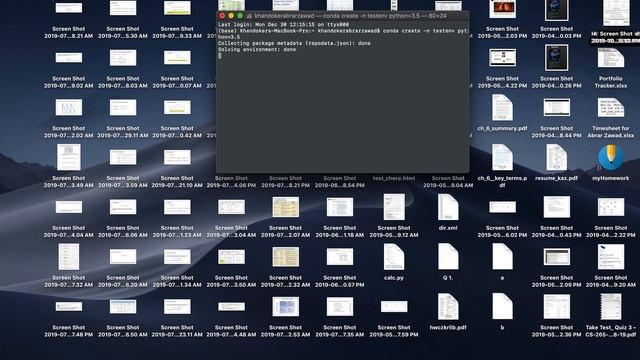Select Screen Shot 2019-04...0.43 PM
640x360 pixels.
(556, 207)
